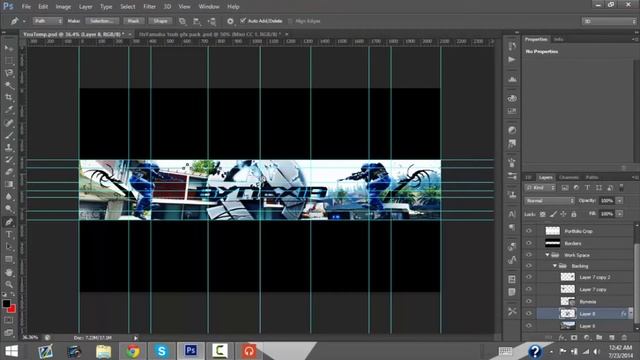
Task: Add layer style fx icon at bottom
Action: 562,338
